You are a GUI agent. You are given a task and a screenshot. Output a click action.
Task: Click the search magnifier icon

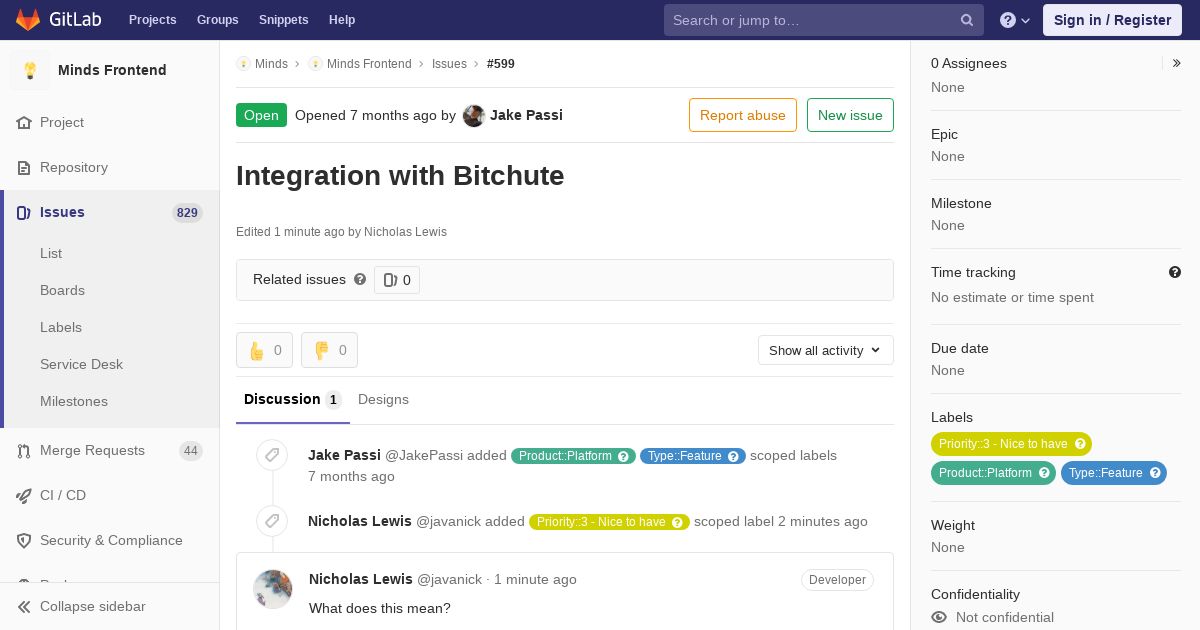point(967,20)
